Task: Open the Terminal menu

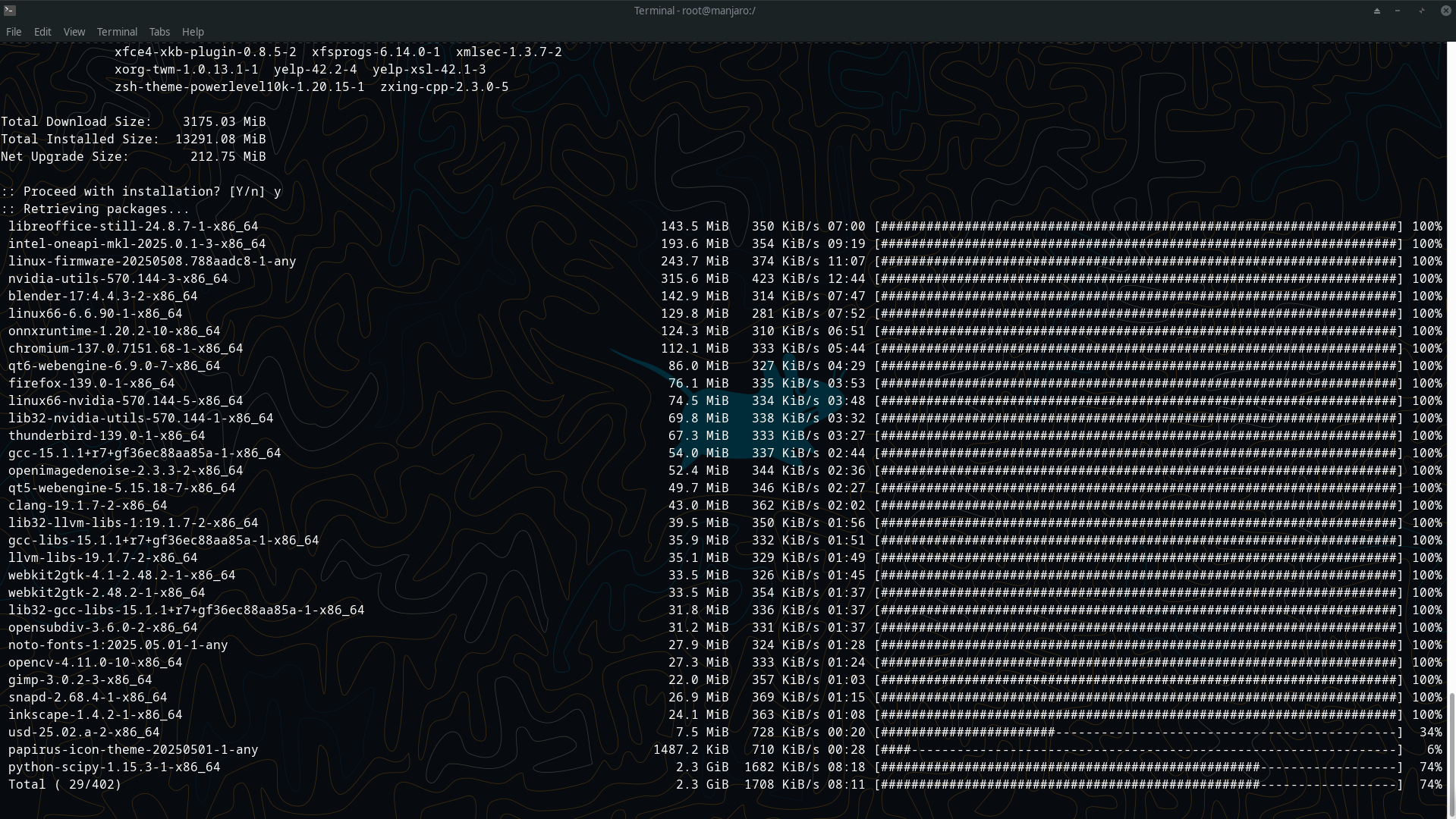Action: (x=116, y=32)
